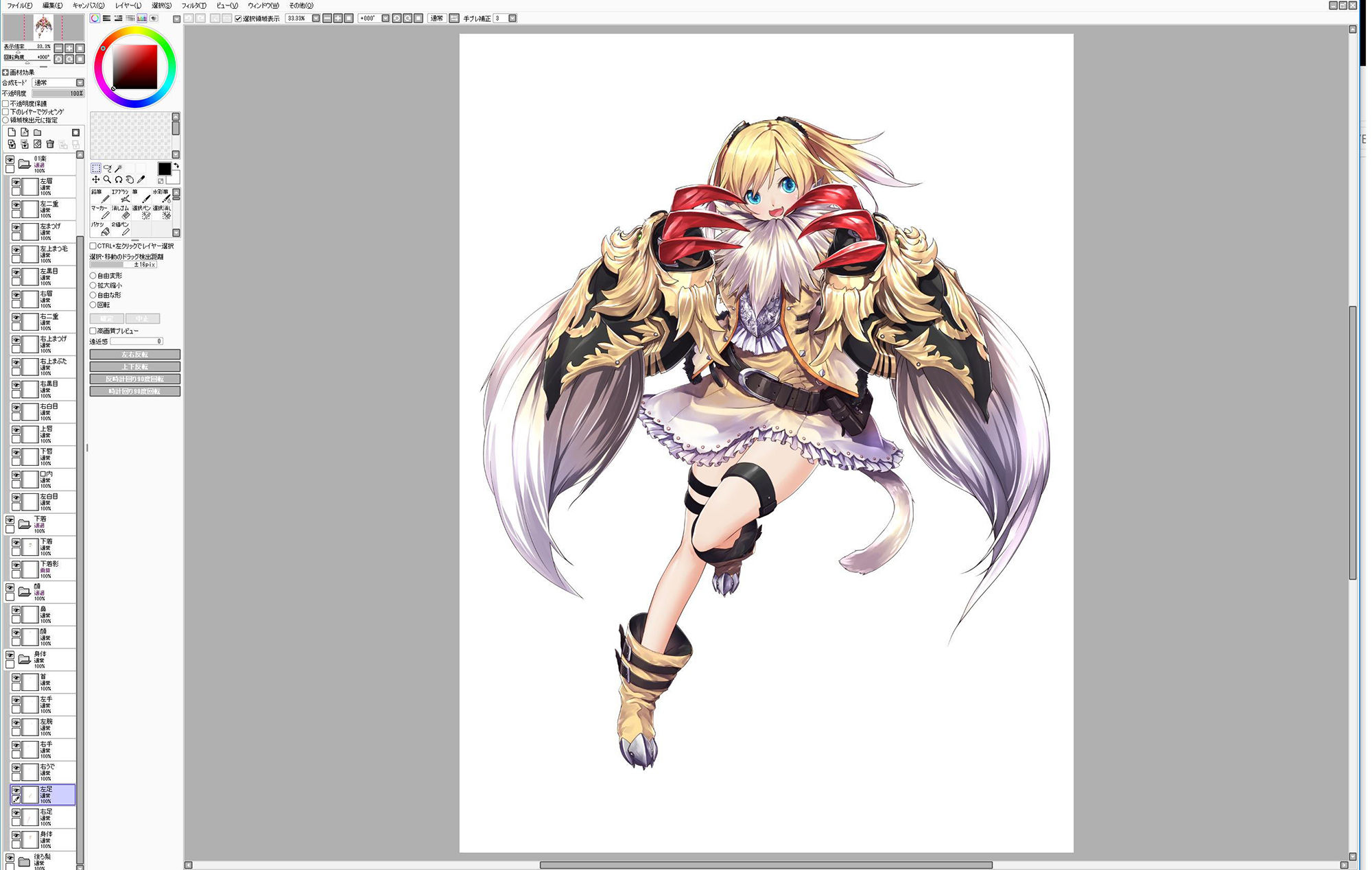Create a new layer folder

point(38,132)
